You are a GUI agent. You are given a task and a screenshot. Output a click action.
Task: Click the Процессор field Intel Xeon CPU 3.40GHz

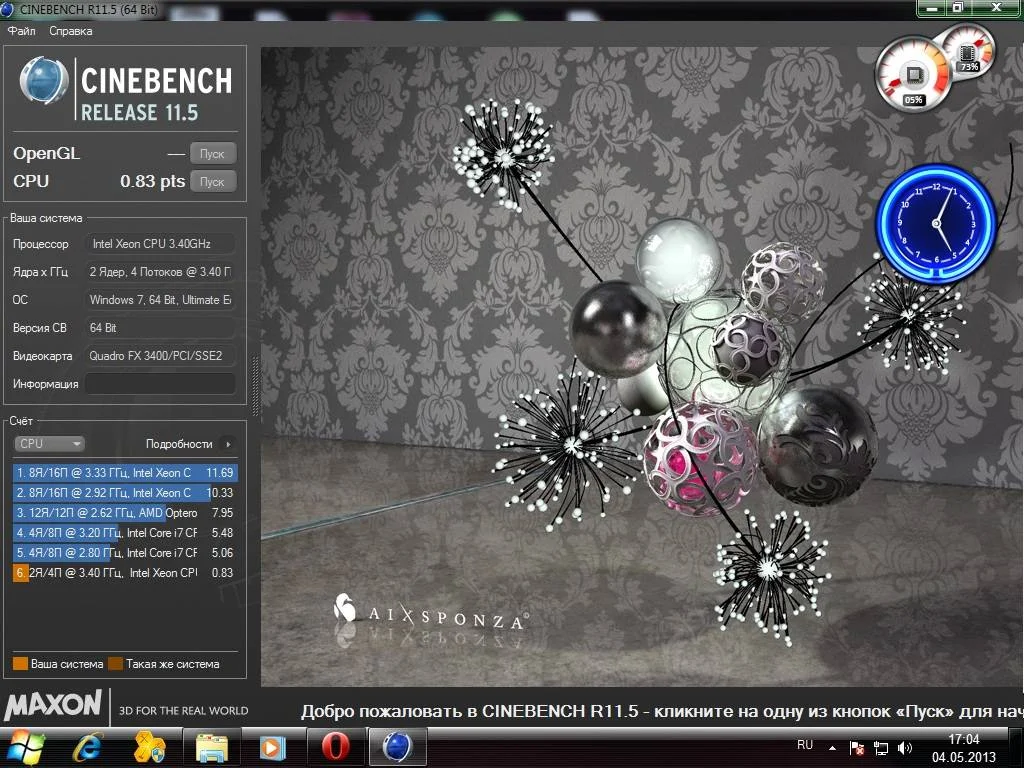161,244
